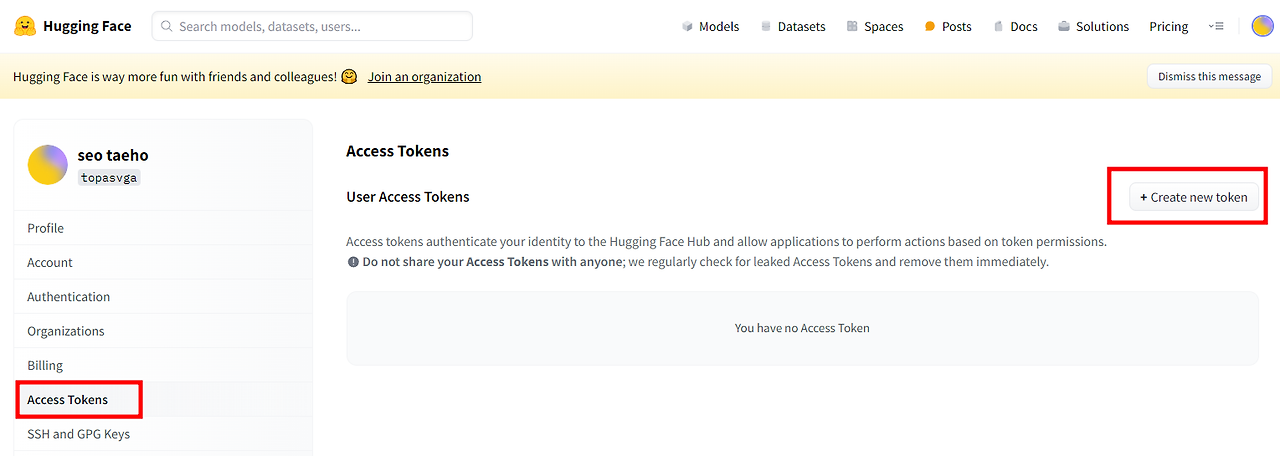Click the Solutions icon in navbar
The width and height of the screenshot is (1280, 456).
[x=1064, y=27]
